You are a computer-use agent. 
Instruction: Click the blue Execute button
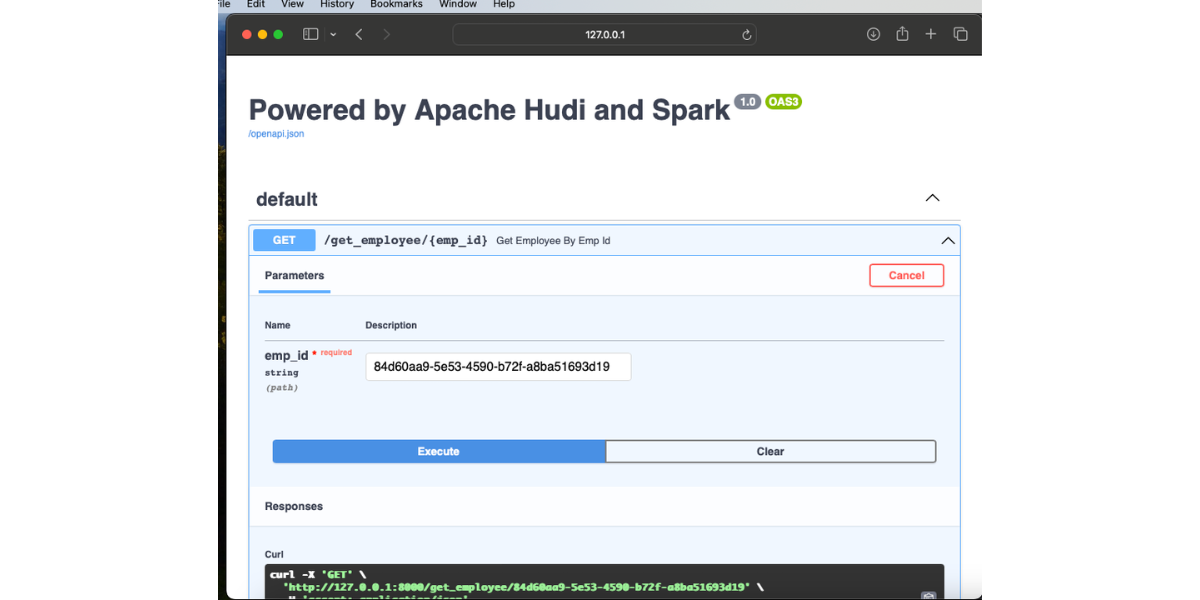pos(438,452)
